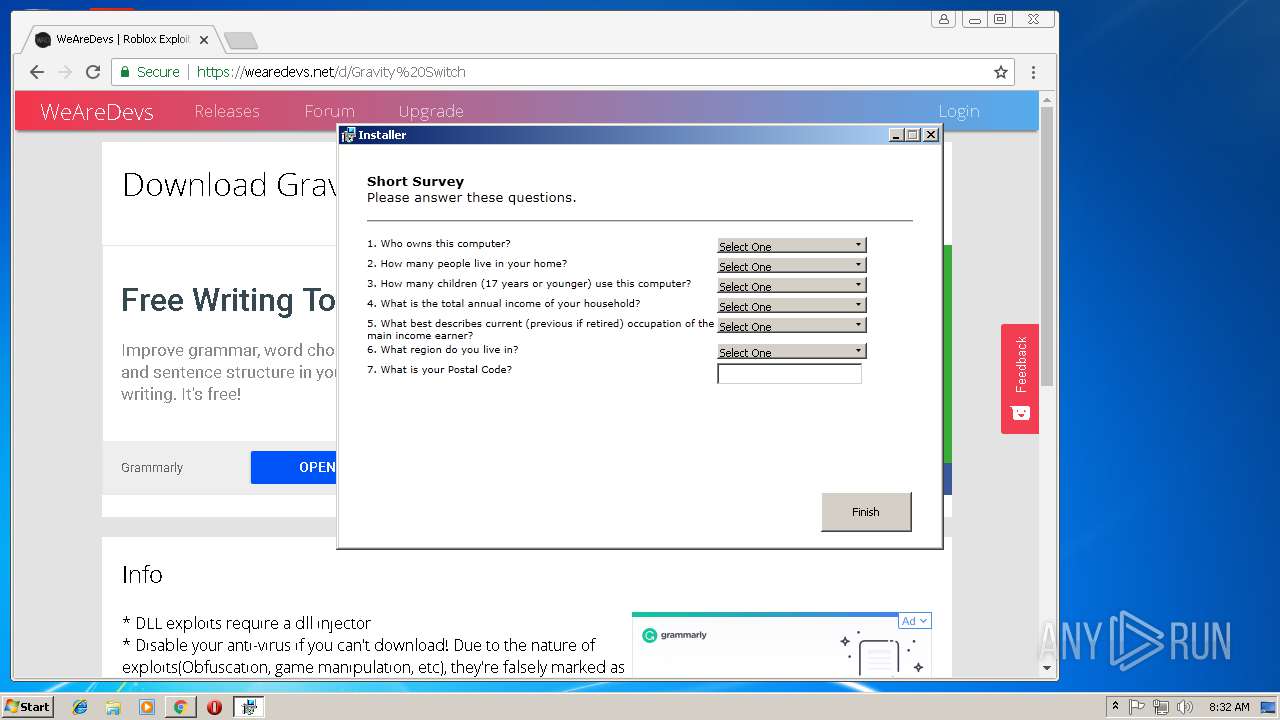
Task: Minimize the Installer window
Action: (896, 135)
